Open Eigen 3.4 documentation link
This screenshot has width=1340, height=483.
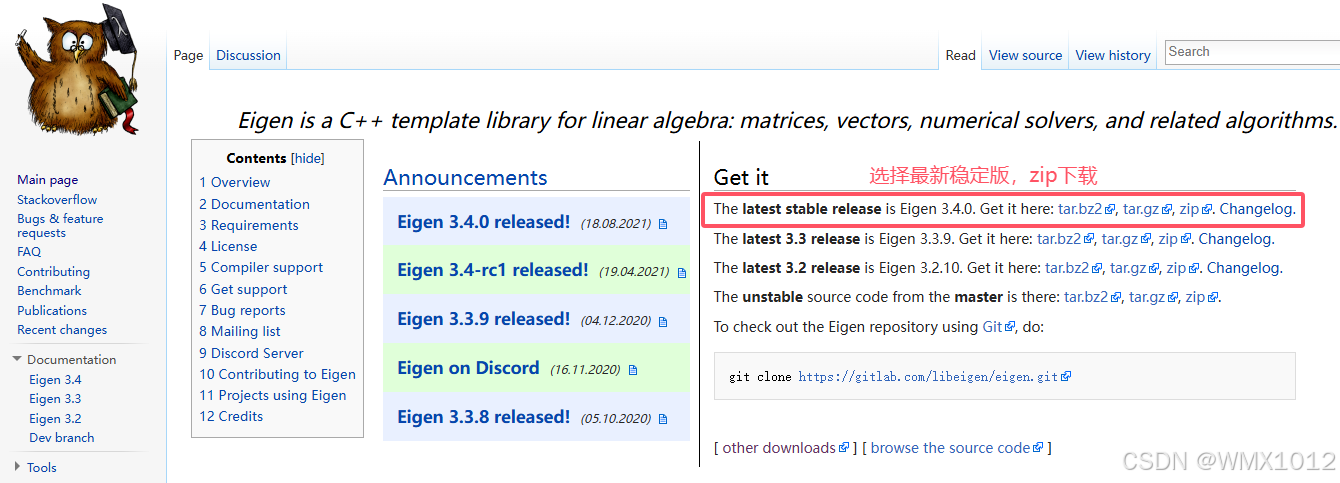coord(55,379)
